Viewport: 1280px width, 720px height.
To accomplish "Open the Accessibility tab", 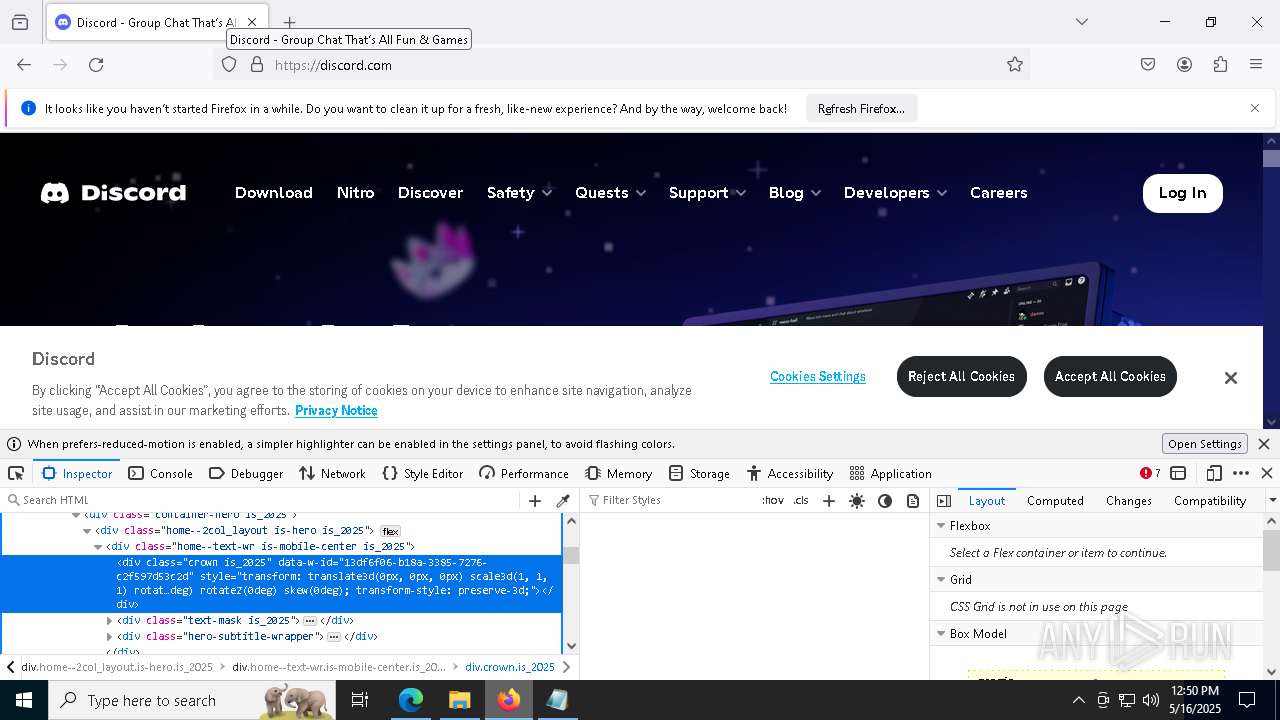I will [x=790, y=473].
